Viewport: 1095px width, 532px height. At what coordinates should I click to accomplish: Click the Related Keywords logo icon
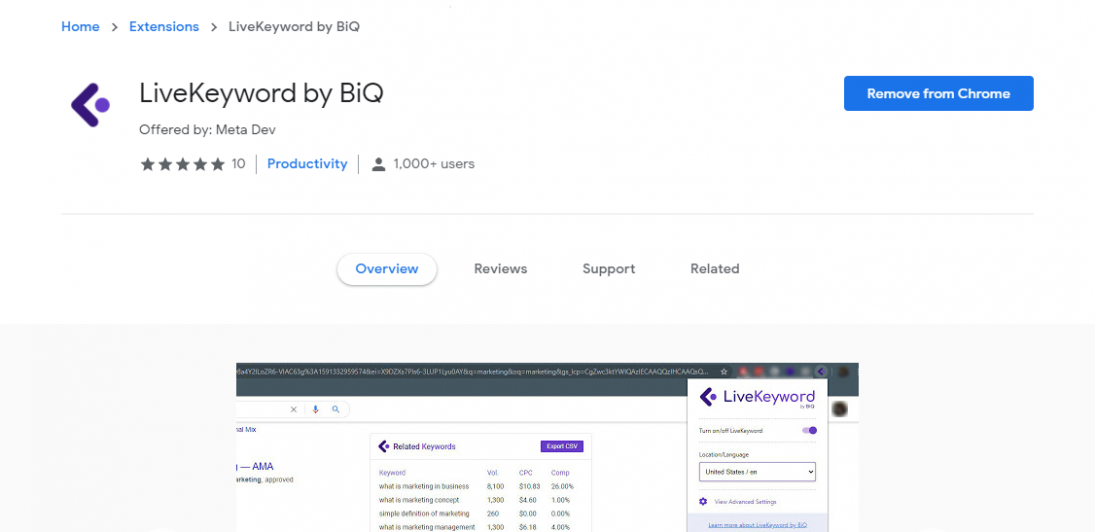pos(383,446)
